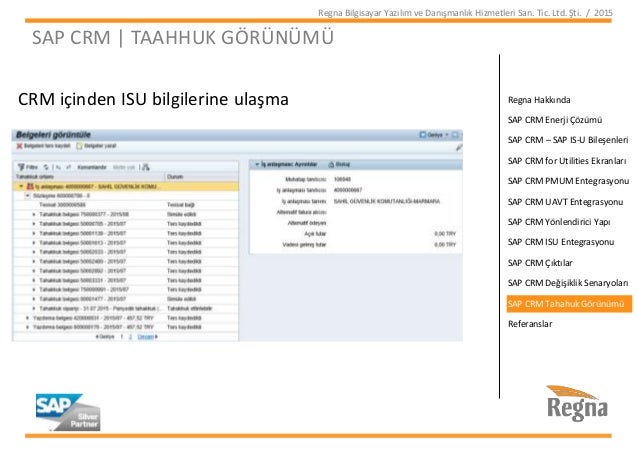638x450 pixels.
Task: Open Referanslar sidebar item
Action: pos(530,324)
